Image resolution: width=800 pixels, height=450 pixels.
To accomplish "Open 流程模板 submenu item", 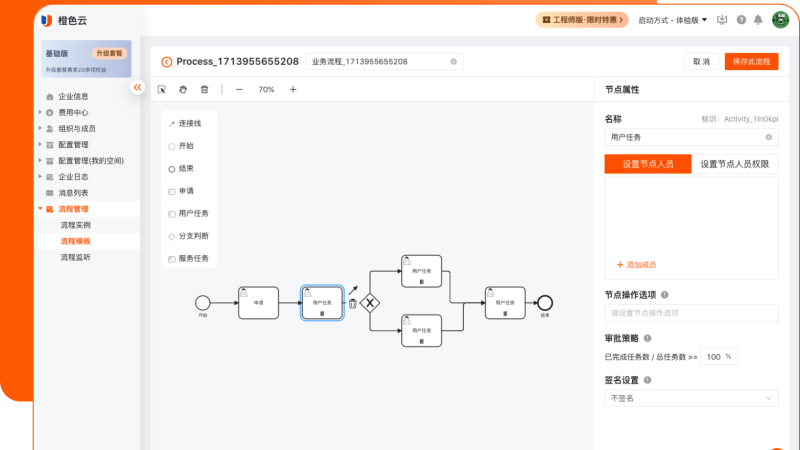I will [76, 241].
